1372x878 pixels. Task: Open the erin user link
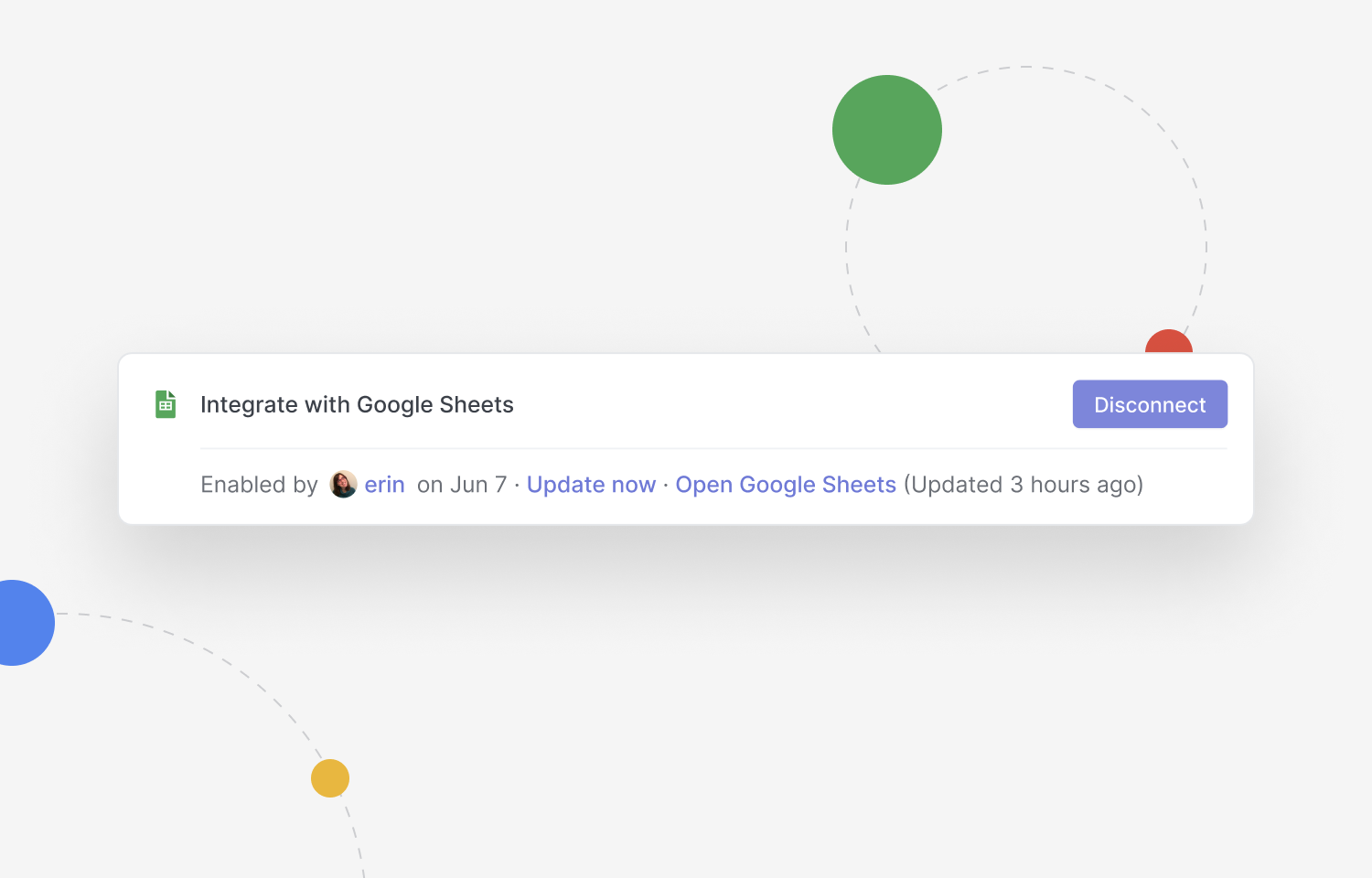click(x=384, y=485)
